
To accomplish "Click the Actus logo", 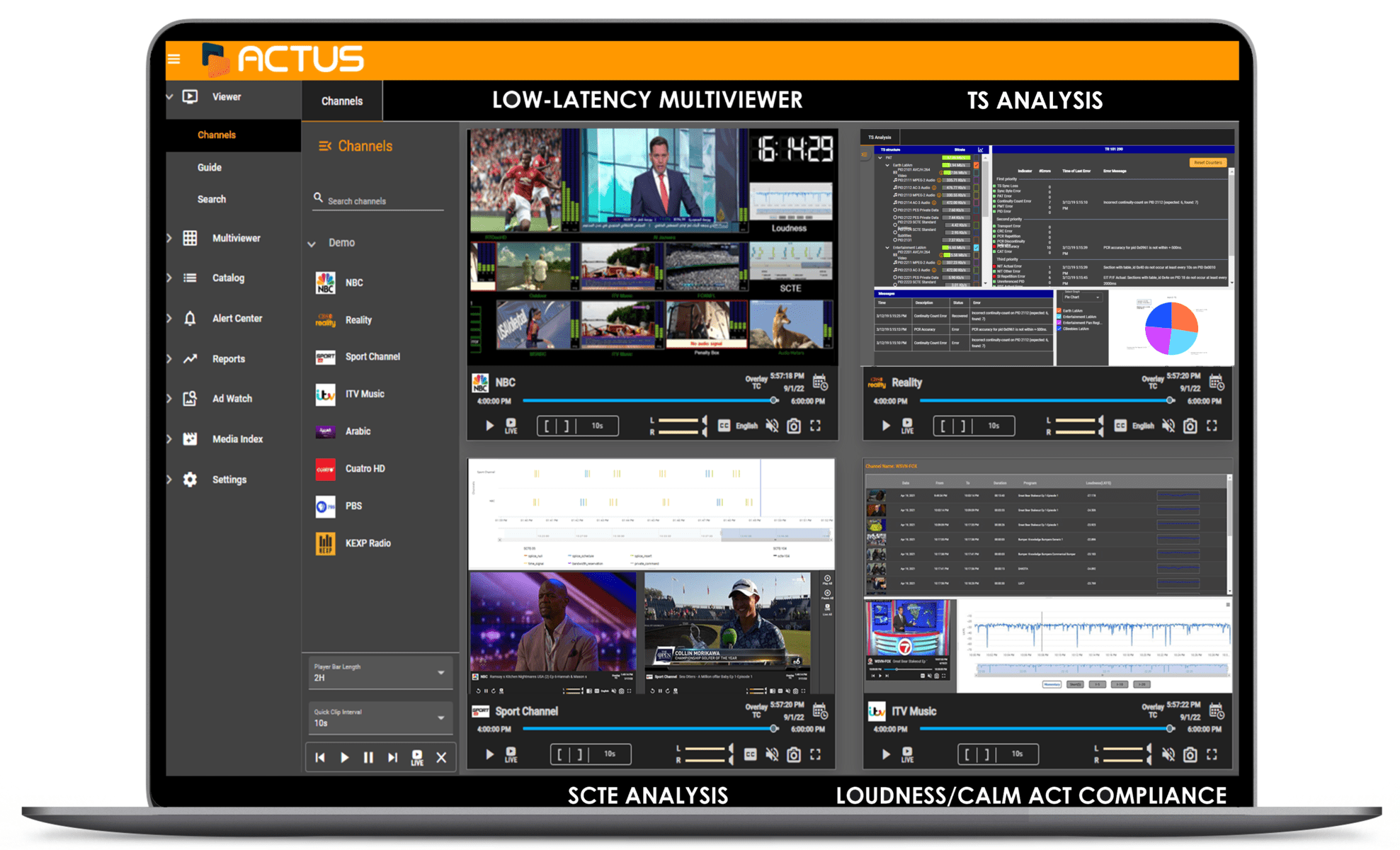I will (x=283, y=59).
